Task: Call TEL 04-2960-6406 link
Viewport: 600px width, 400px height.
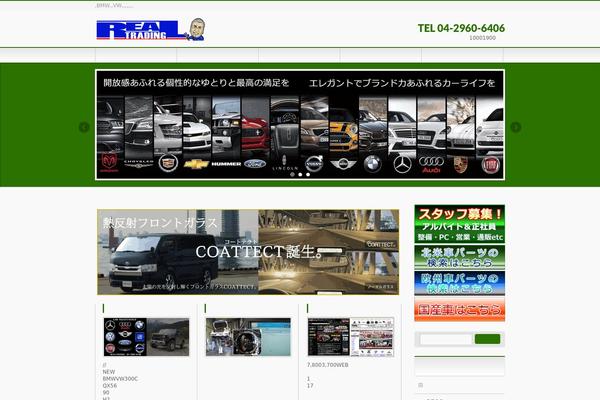Action: click(x=461, y=28)
